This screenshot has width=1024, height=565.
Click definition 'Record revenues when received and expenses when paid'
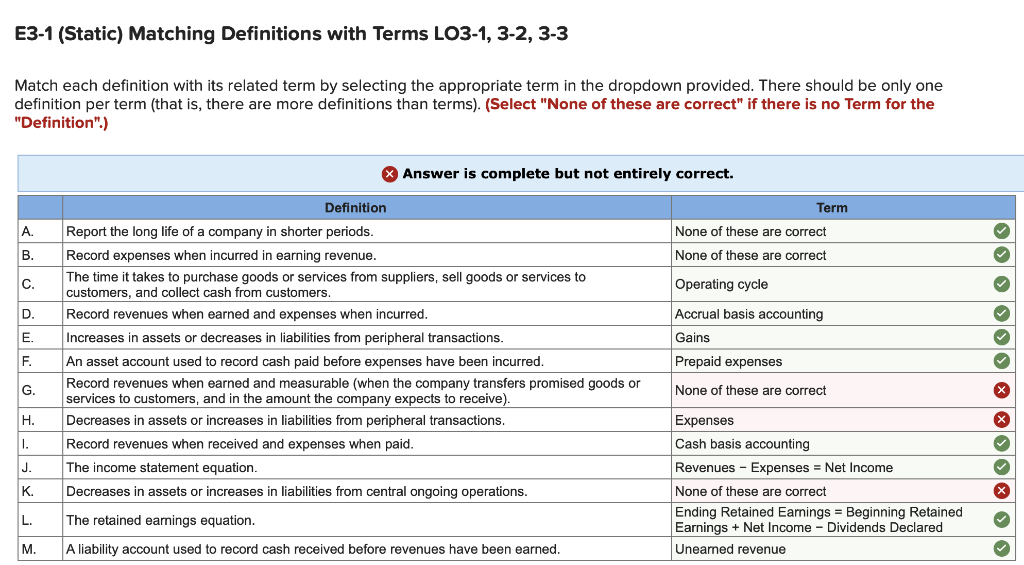[x=240, y=444]
